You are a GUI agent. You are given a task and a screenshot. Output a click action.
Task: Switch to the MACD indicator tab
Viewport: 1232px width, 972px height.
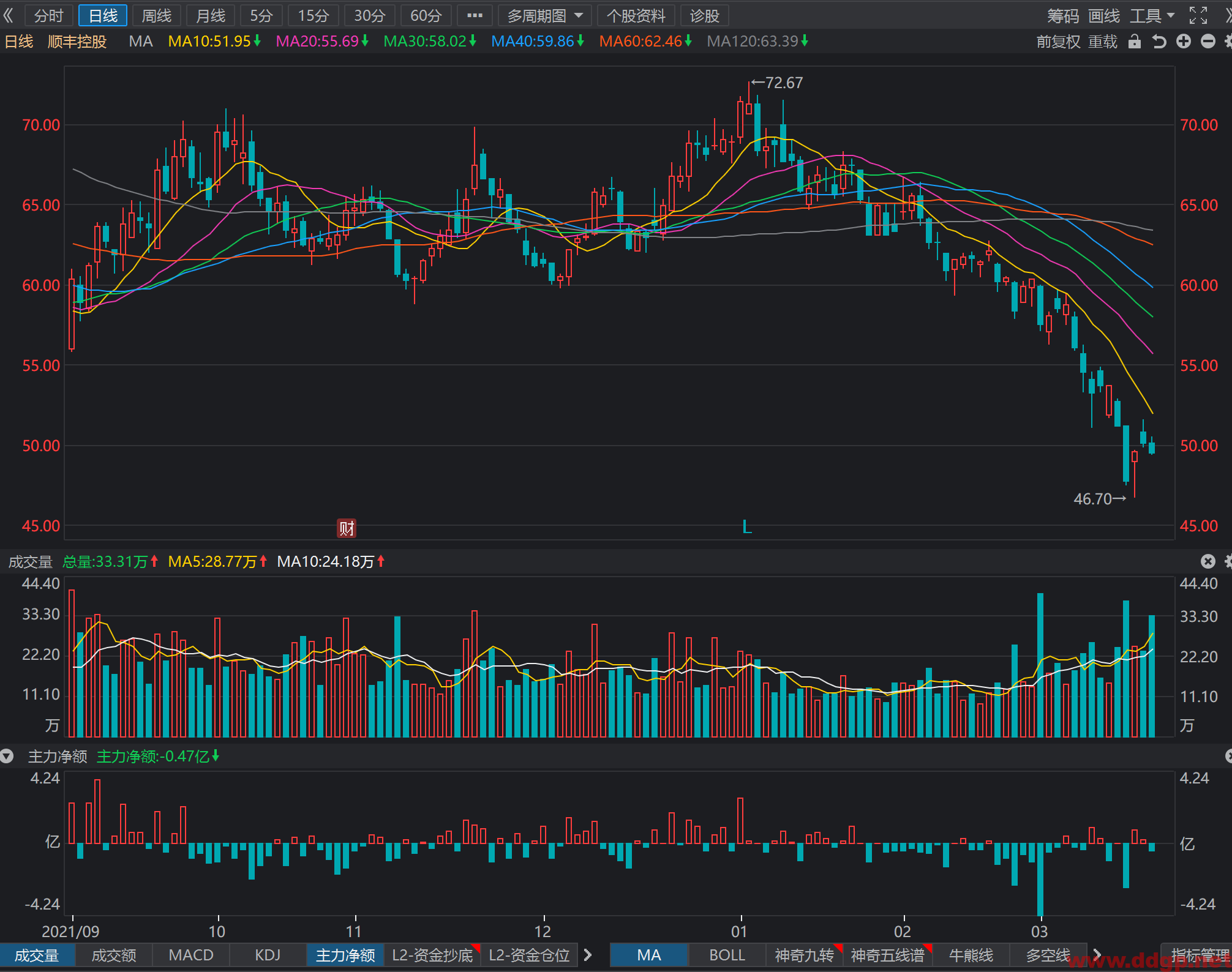191,955
